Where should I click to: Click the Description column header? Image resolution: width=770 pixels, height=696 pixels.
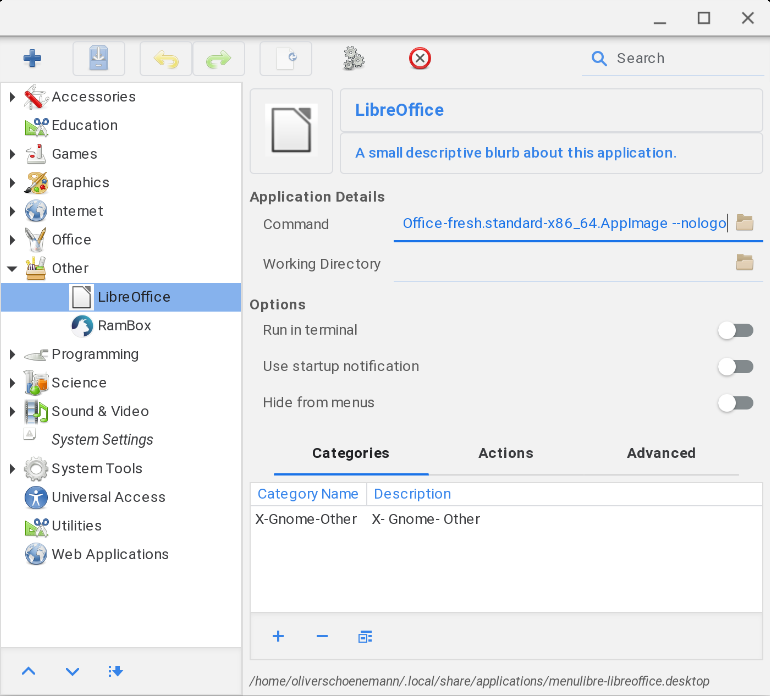click(x=564, y=494)
